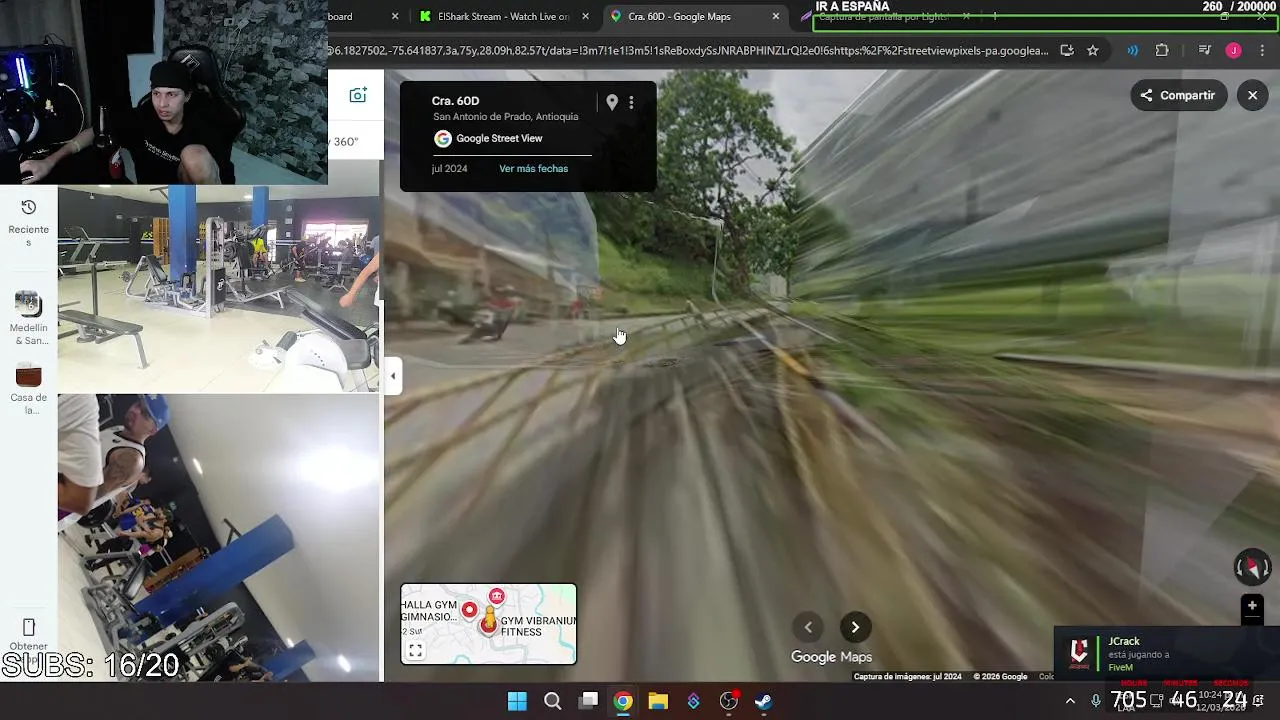
Task: Open the gym interior photo with blue columns
Action: pos(218,289)
